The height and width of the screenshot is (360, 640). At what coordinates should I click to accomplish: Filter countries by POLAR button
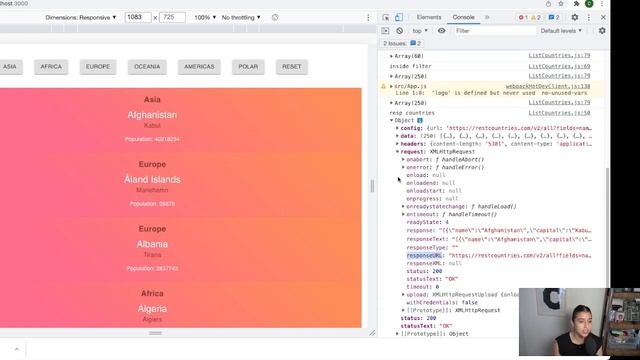[248, 67]
